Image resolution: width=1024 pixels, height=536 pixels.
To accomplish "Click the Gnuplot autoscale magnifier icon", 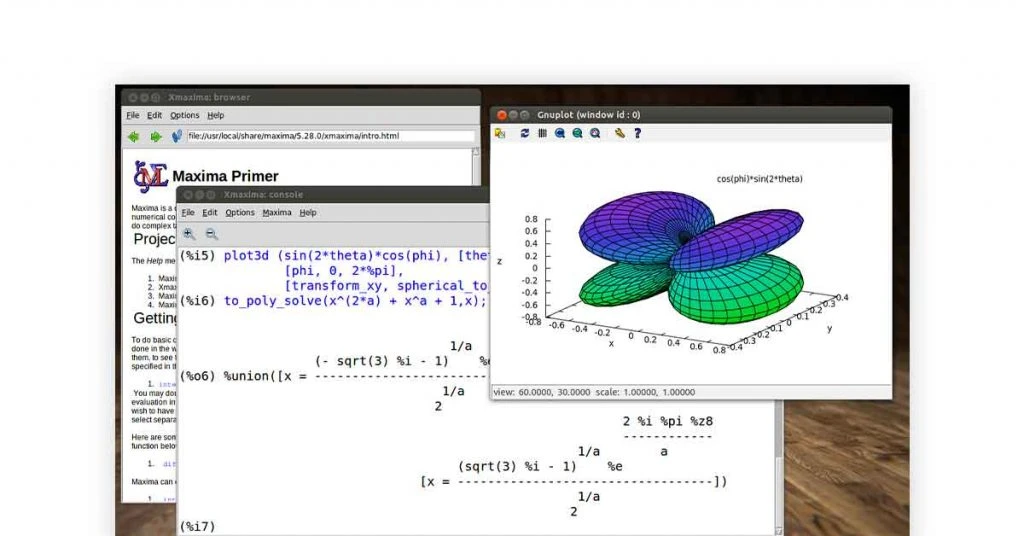I will [x=595, y=133].
